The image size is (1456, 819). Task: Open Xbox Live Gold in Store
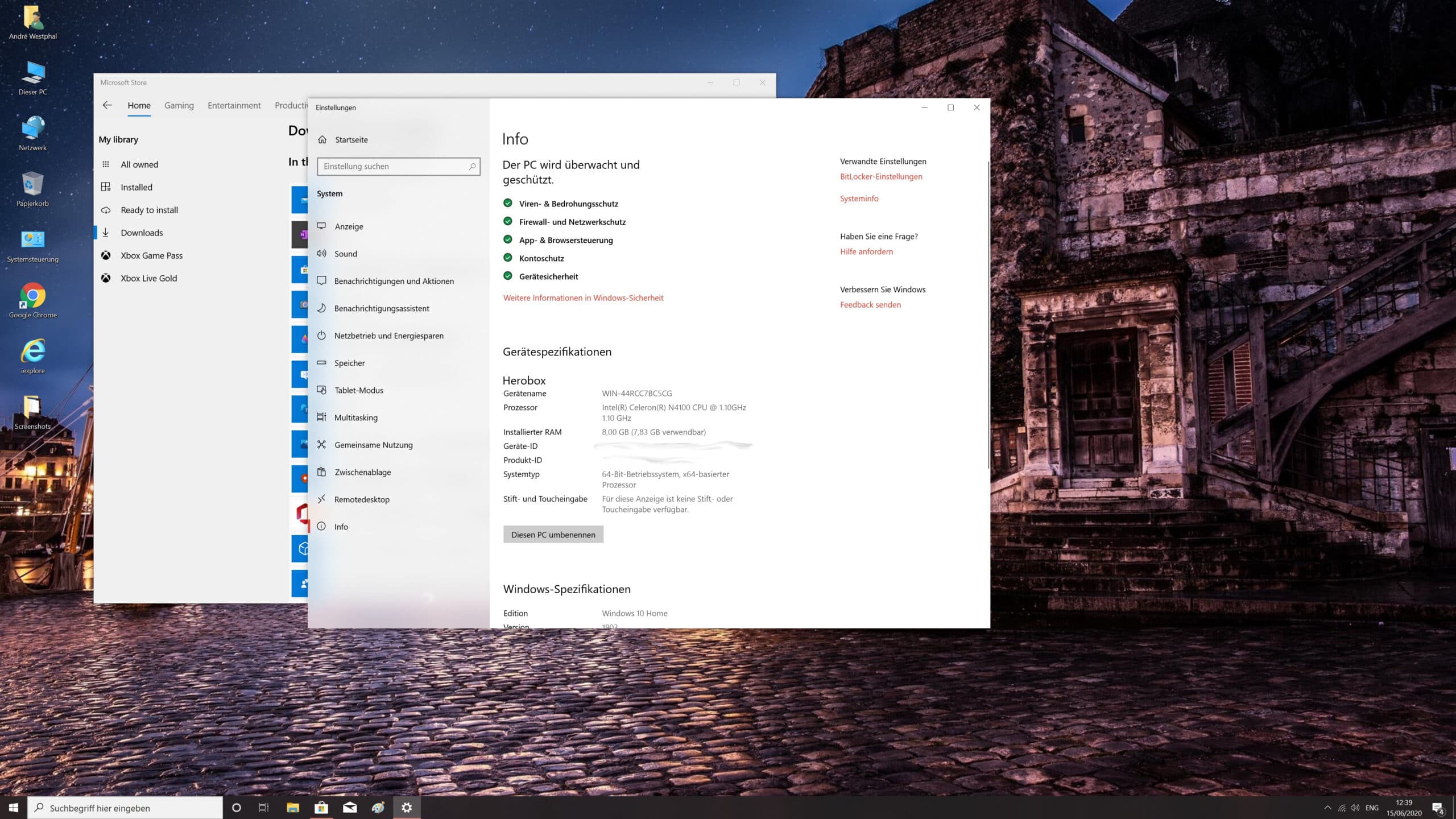coord(191,278)
